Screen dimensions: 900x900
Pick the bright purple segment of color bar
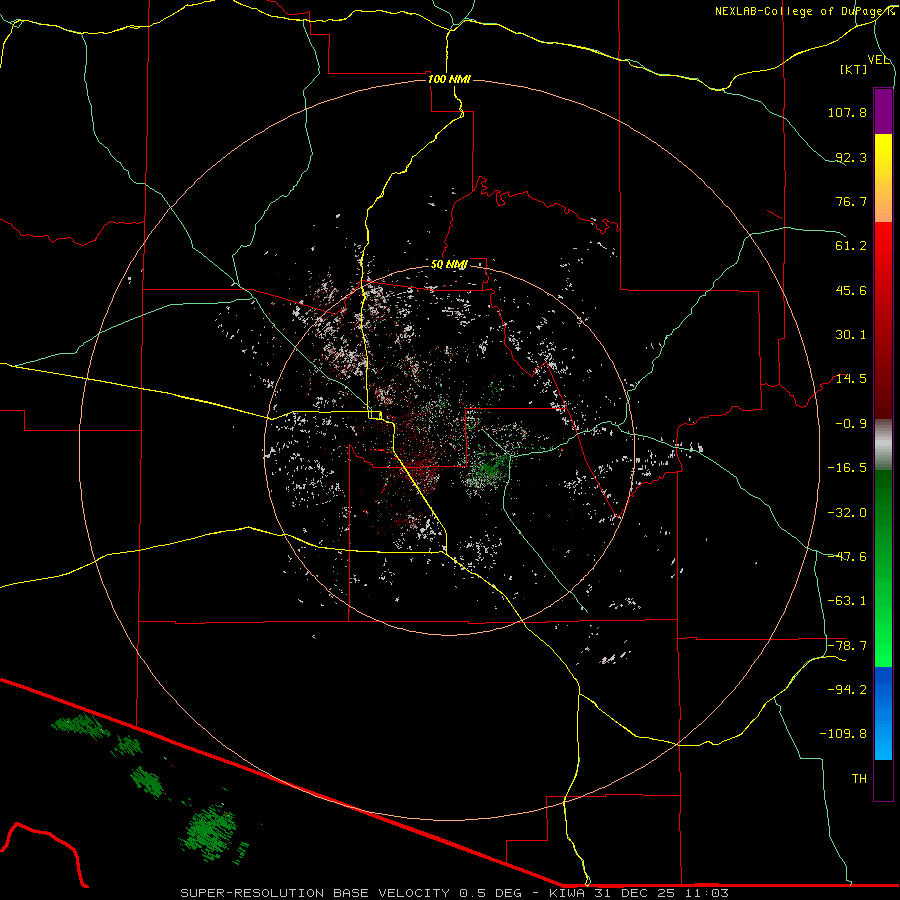coord(883,111)
